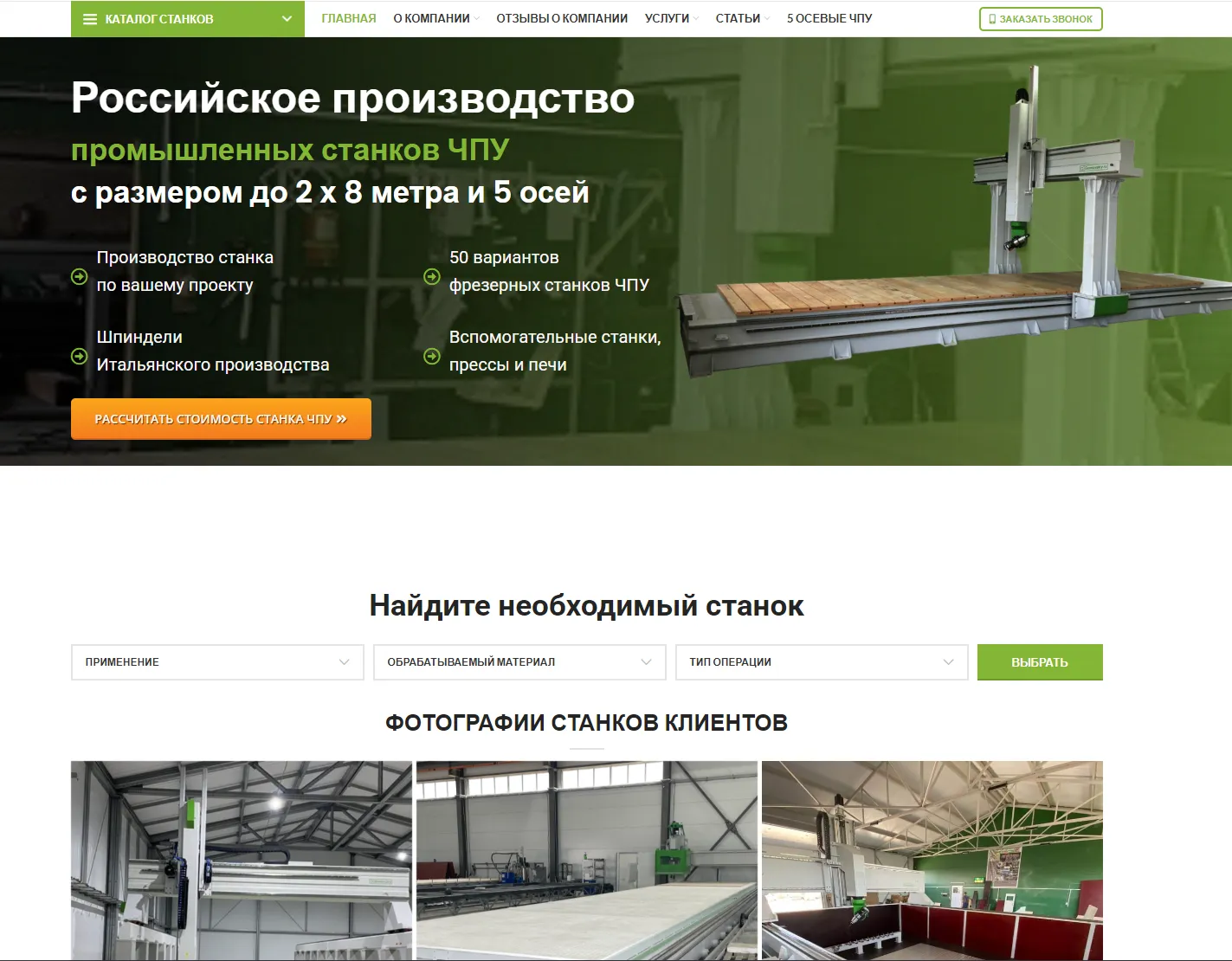Expand the О компании menu
The image size is (1232, 961).
pyautogui.click(x=435, y=18)
